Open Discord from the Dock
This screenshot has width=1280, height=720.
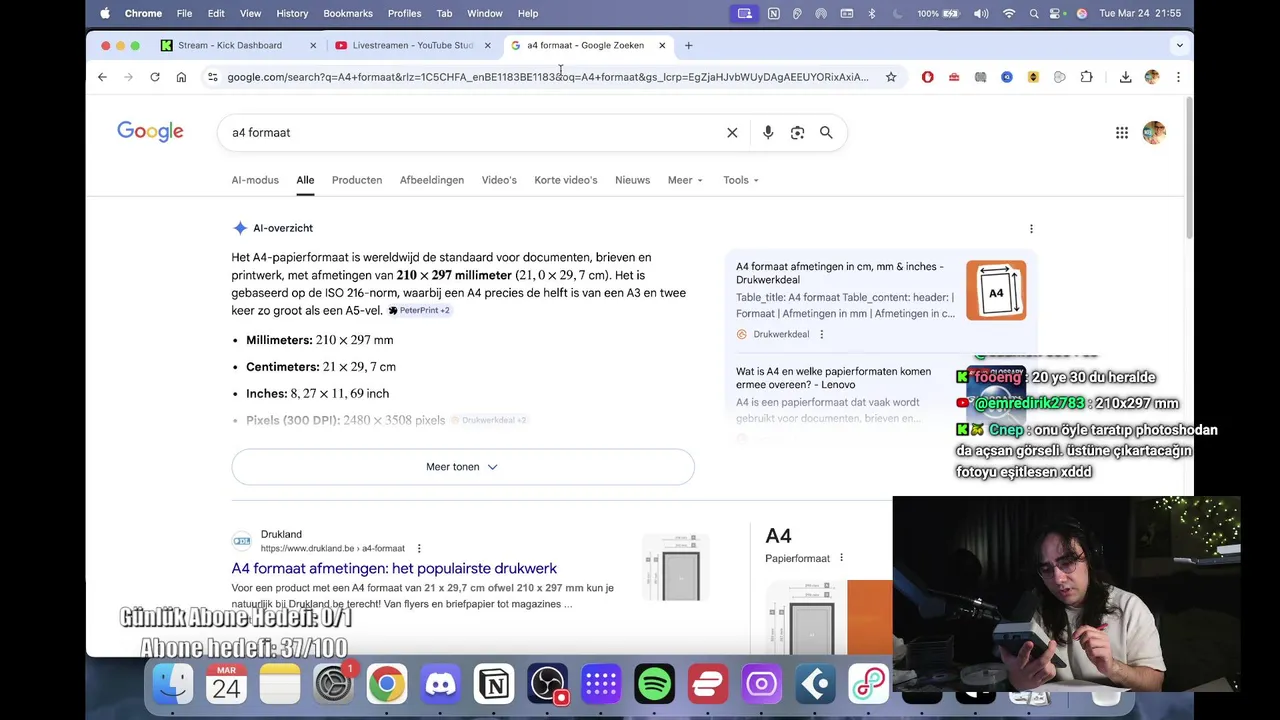point(440,684)
